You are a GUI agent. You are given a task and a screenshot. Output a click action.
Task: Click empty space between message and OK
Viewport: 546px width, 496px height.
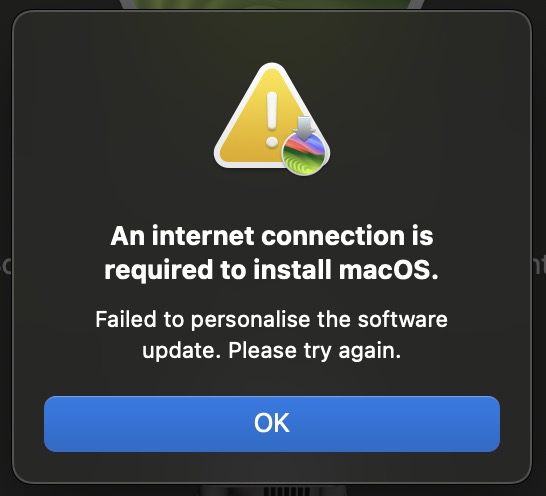click(272, 380)
